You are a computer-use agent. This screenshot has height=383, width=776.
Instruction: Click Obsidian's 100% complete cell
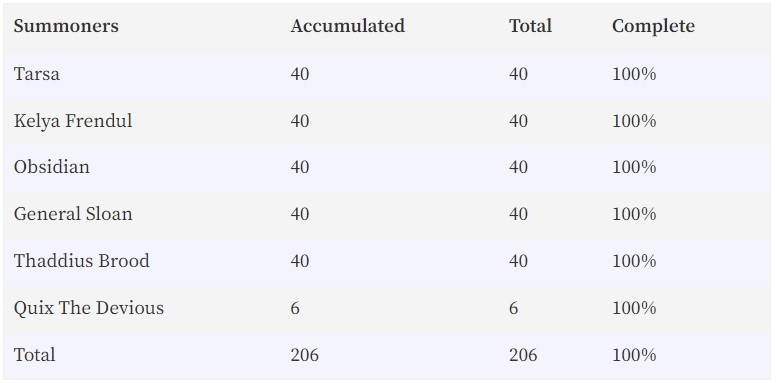[x=634, y=167]
